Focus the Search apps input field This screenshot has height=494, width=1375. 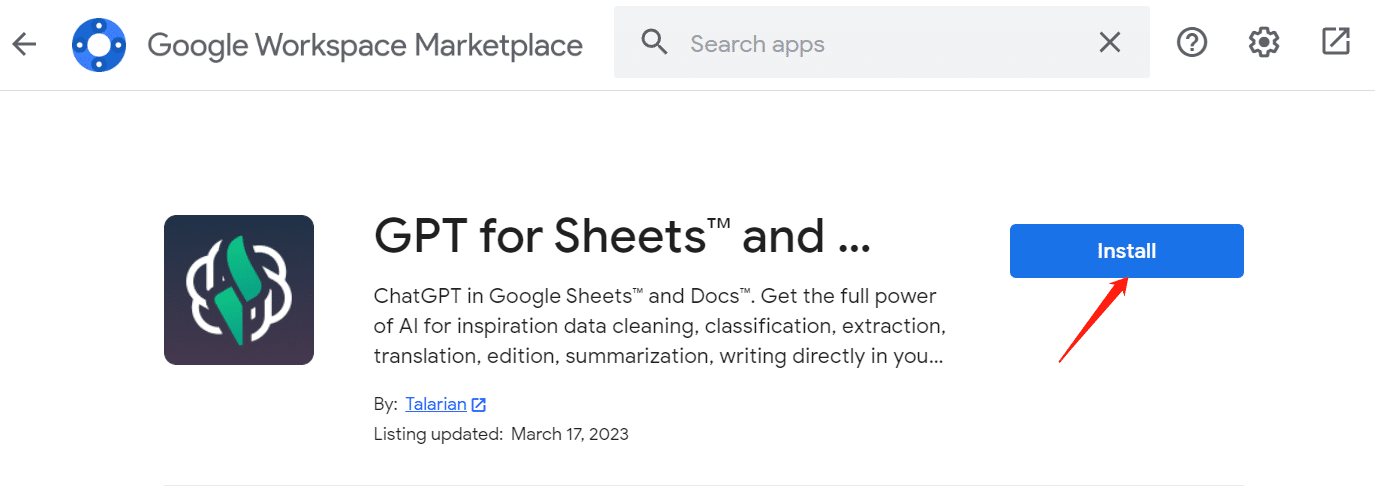(880, 44)
